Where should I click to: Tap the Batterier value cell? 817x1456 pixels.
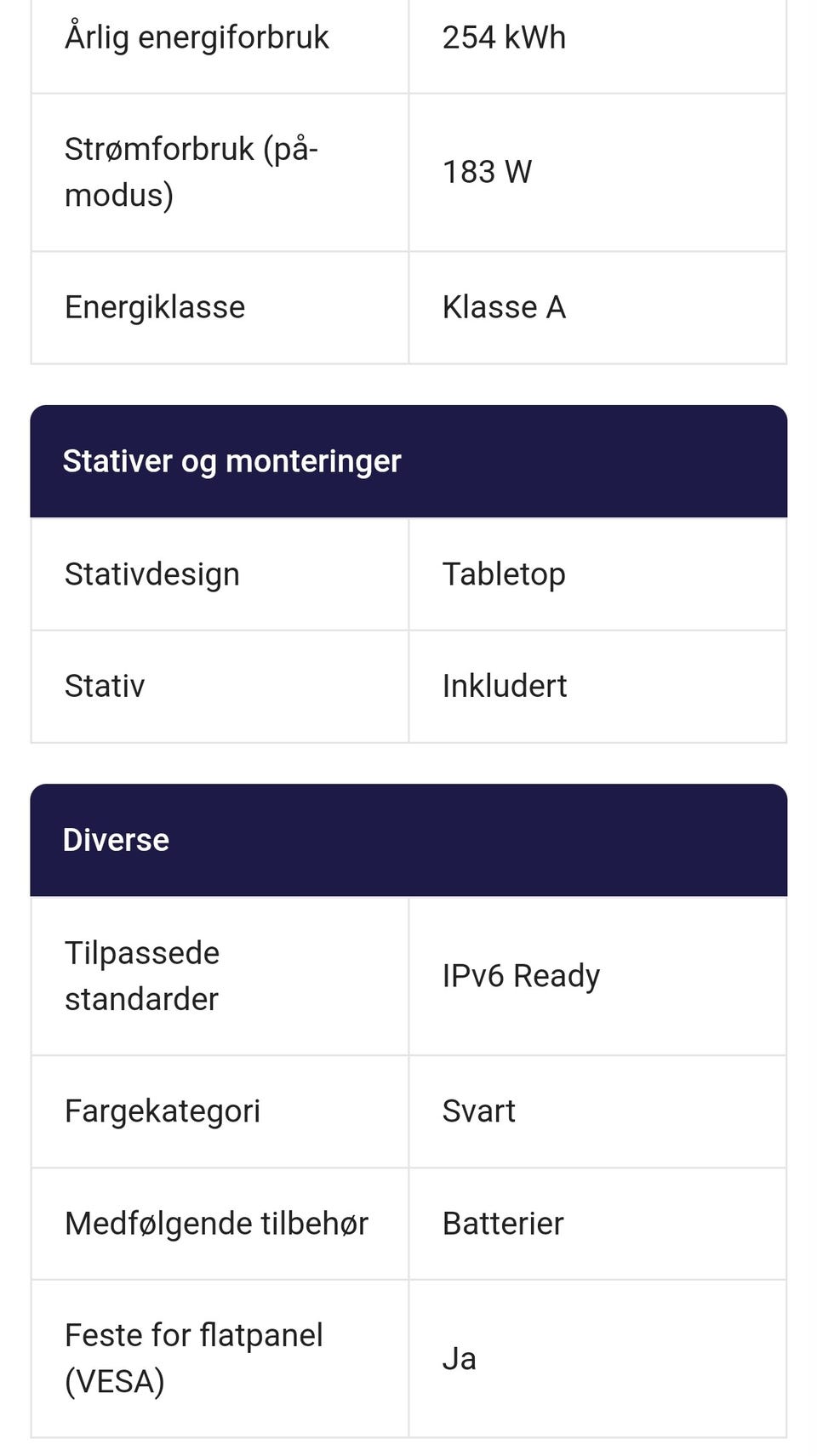tap(503, 1224)
